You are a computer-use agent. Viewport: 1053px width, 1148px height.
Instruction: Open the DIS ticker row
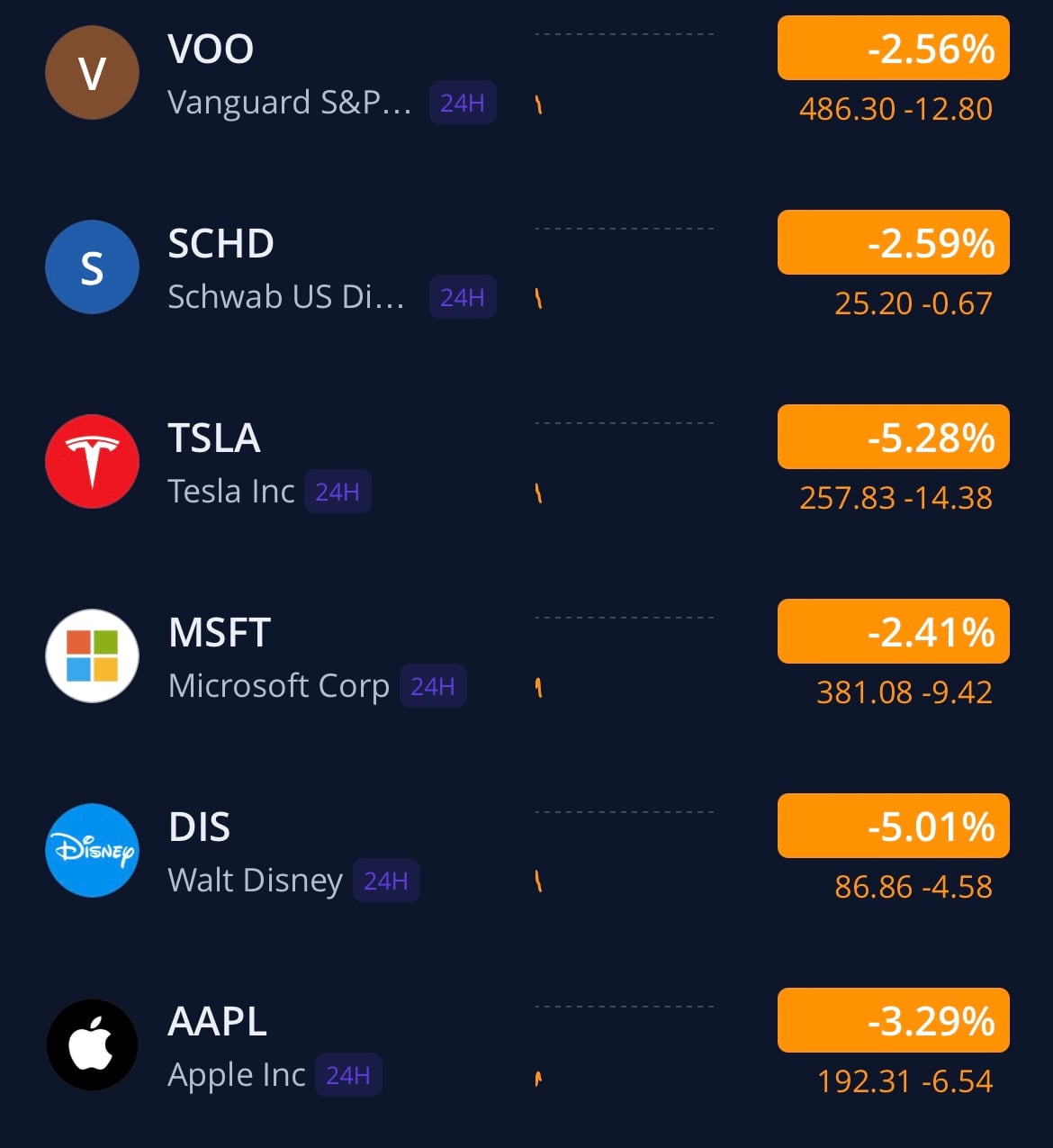point(526,851)
